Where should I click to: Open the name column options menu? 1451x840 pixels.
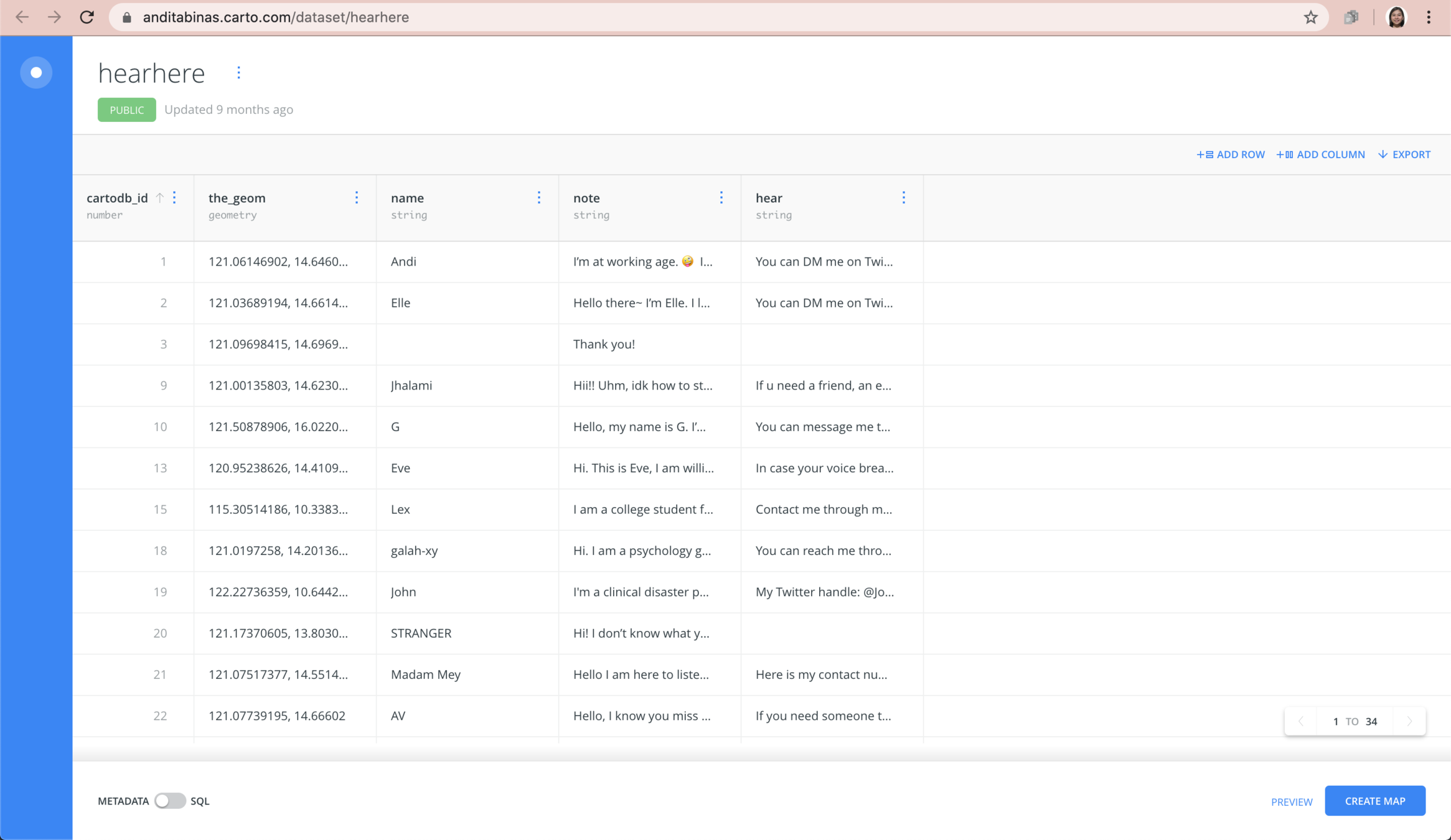coord(539,198)
